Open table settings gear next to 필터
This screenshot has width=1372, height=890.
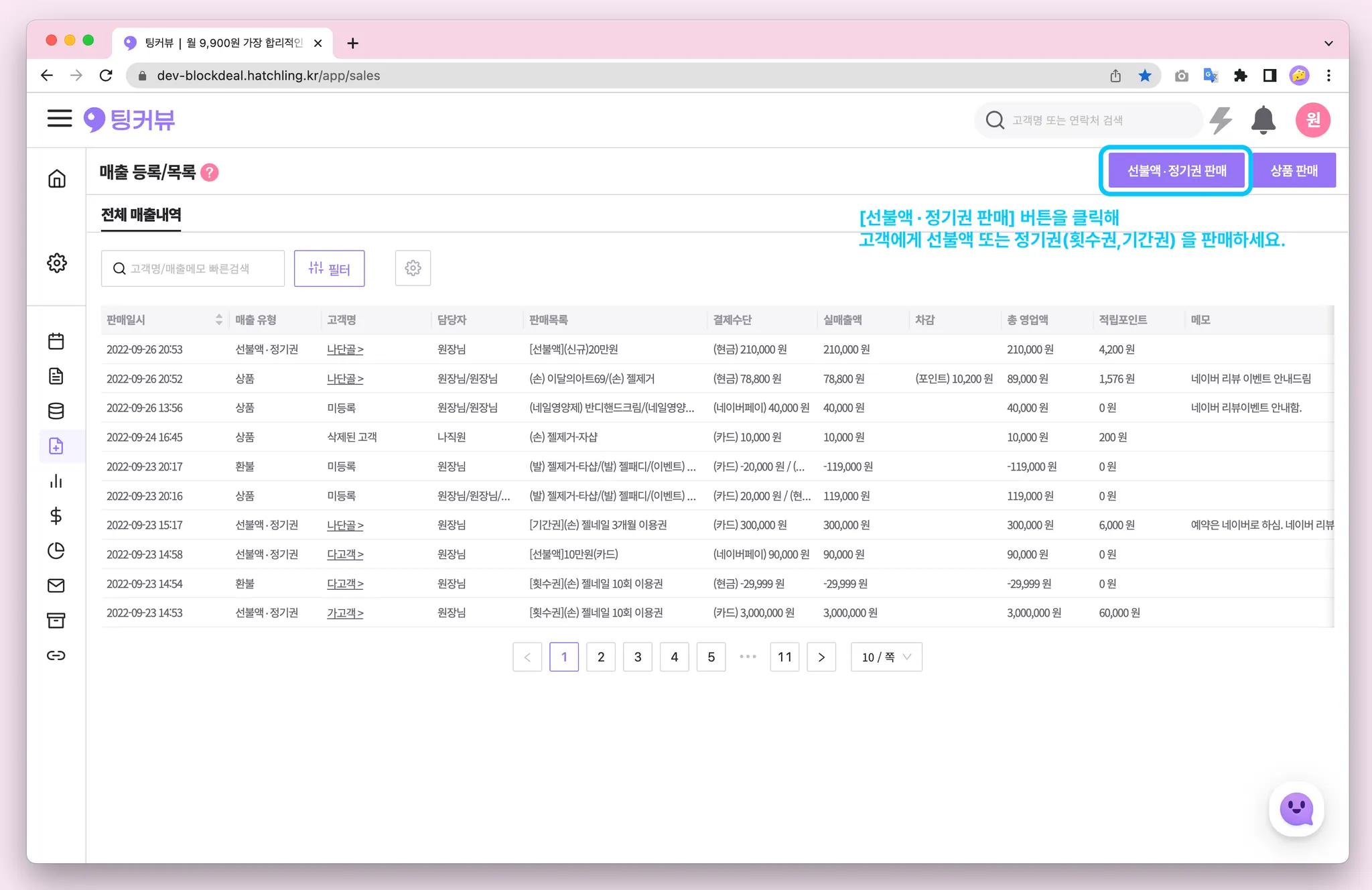(x=413, y=268)
